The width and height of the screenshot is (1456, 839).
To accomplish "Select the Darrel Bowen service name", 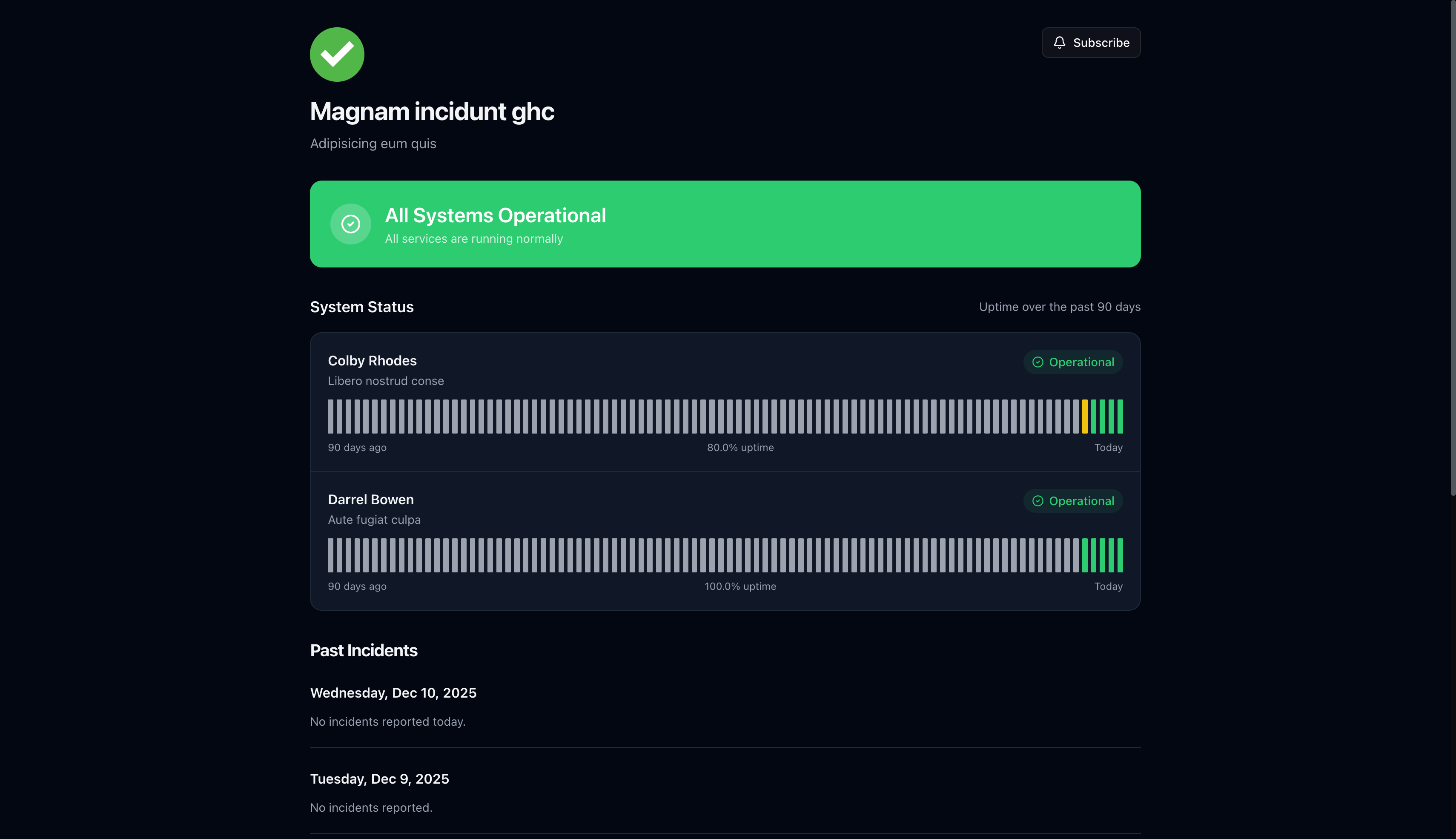I will (x=370, y=500).
